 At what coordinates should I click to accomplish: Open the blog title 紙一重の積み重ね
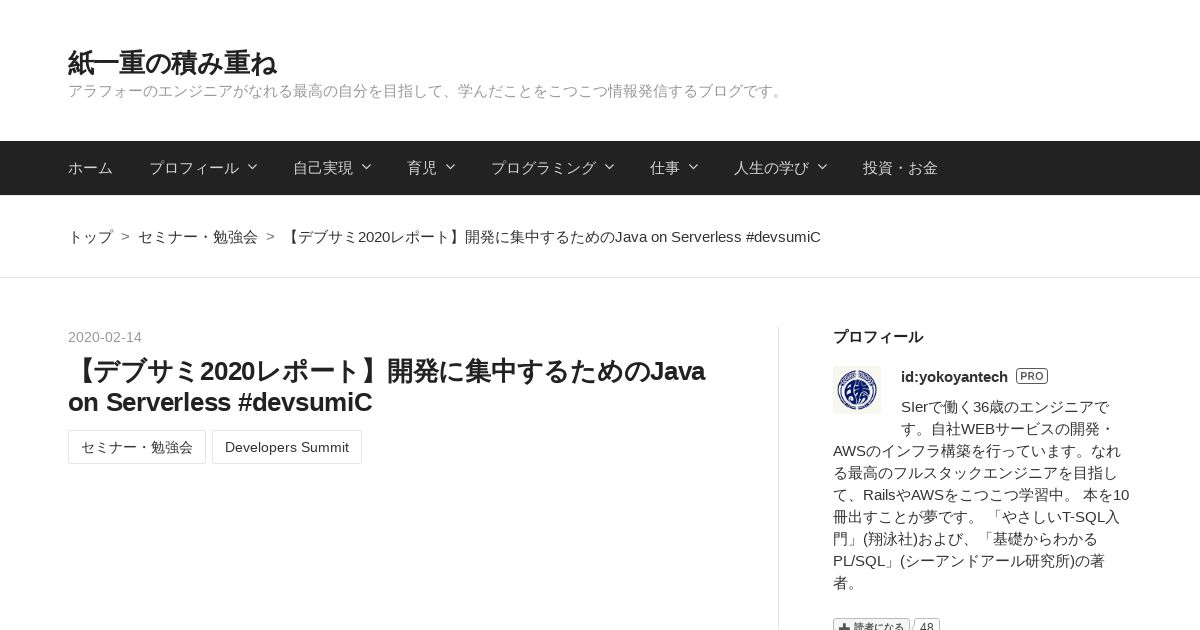pos(172,63)
